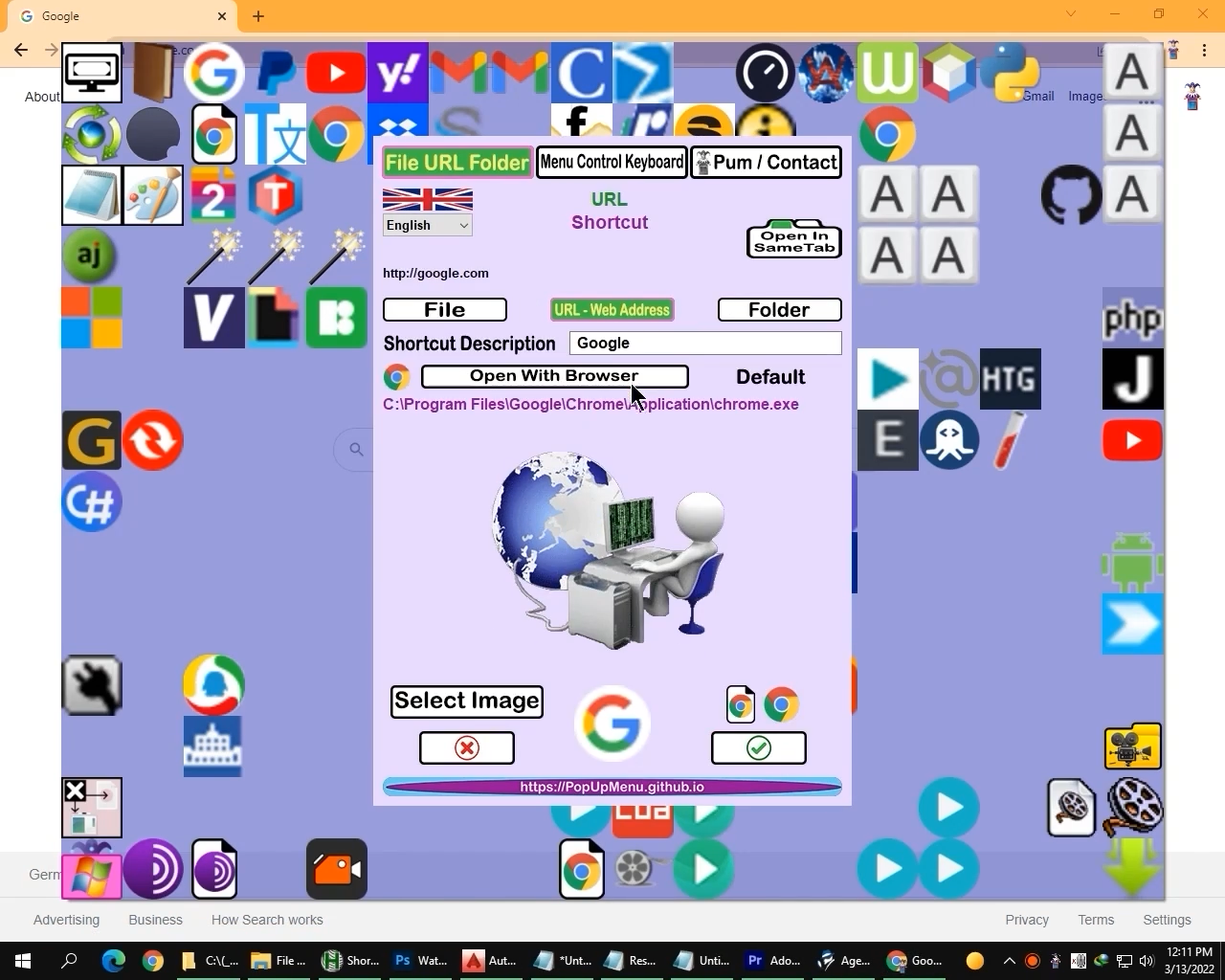Click the red hexagon T icon
Viewport: 1225px width, 980px height.
(276, 195)
